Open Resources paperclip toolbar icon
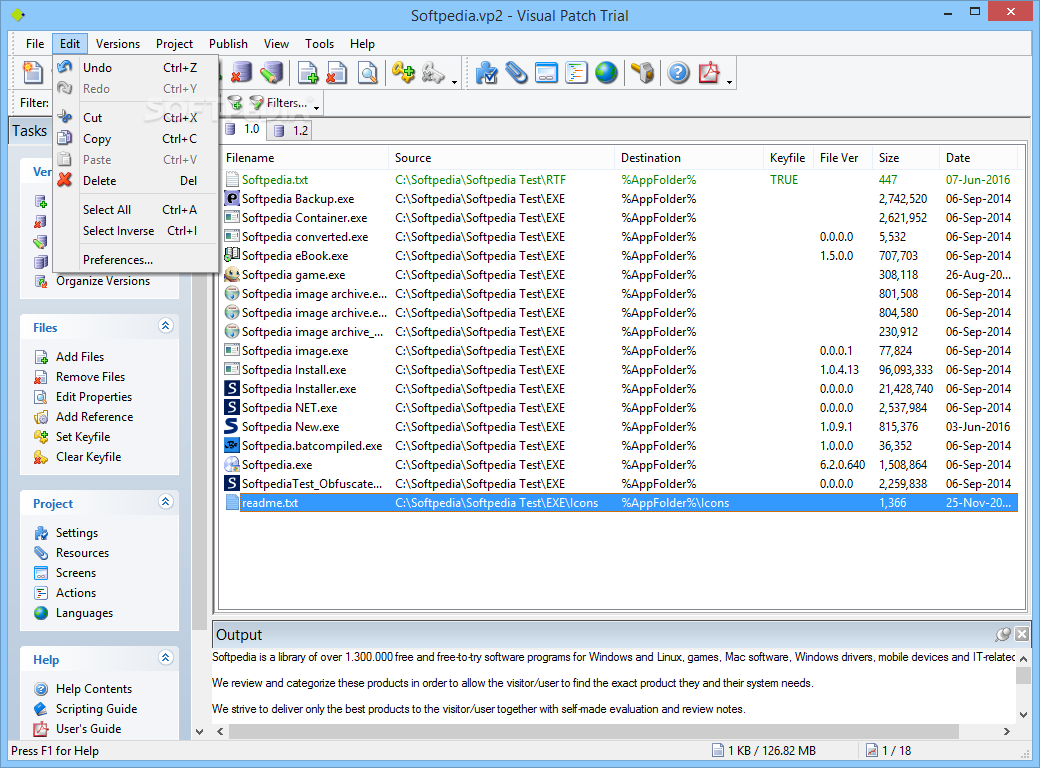 click(x=517, y=72)
